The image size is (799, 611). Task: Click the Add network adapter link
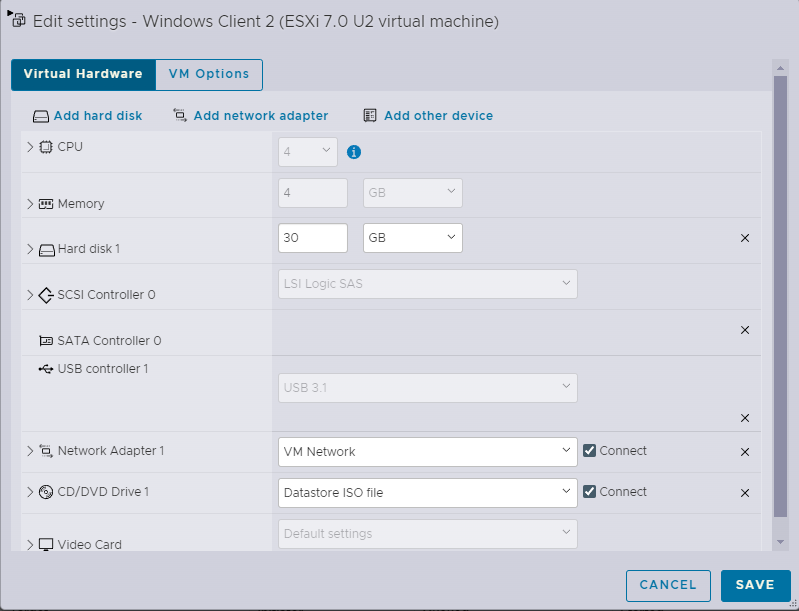pyautogui.click(x=261, y=116)
